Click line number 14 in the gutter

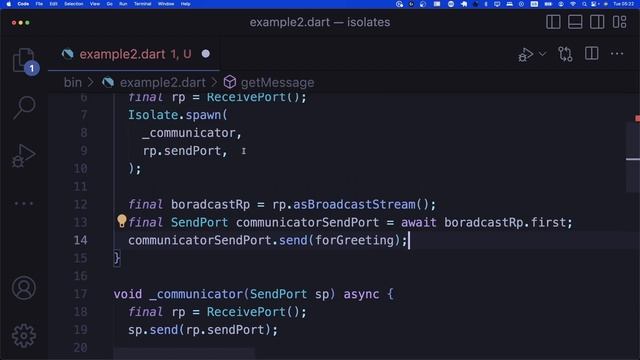pyautogui.click(x=80, y=240)
